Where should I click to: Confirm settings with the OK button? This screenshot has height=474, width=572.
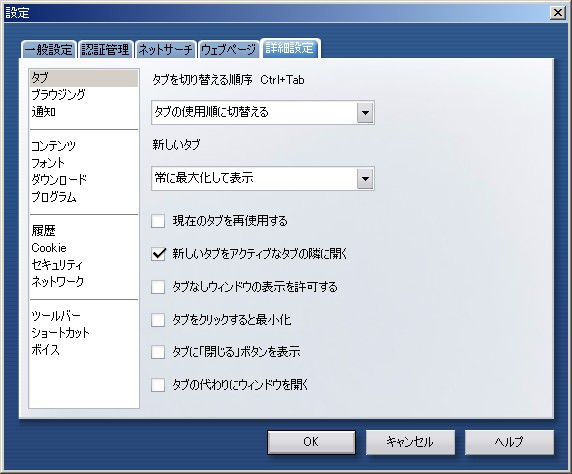(311, 442)
